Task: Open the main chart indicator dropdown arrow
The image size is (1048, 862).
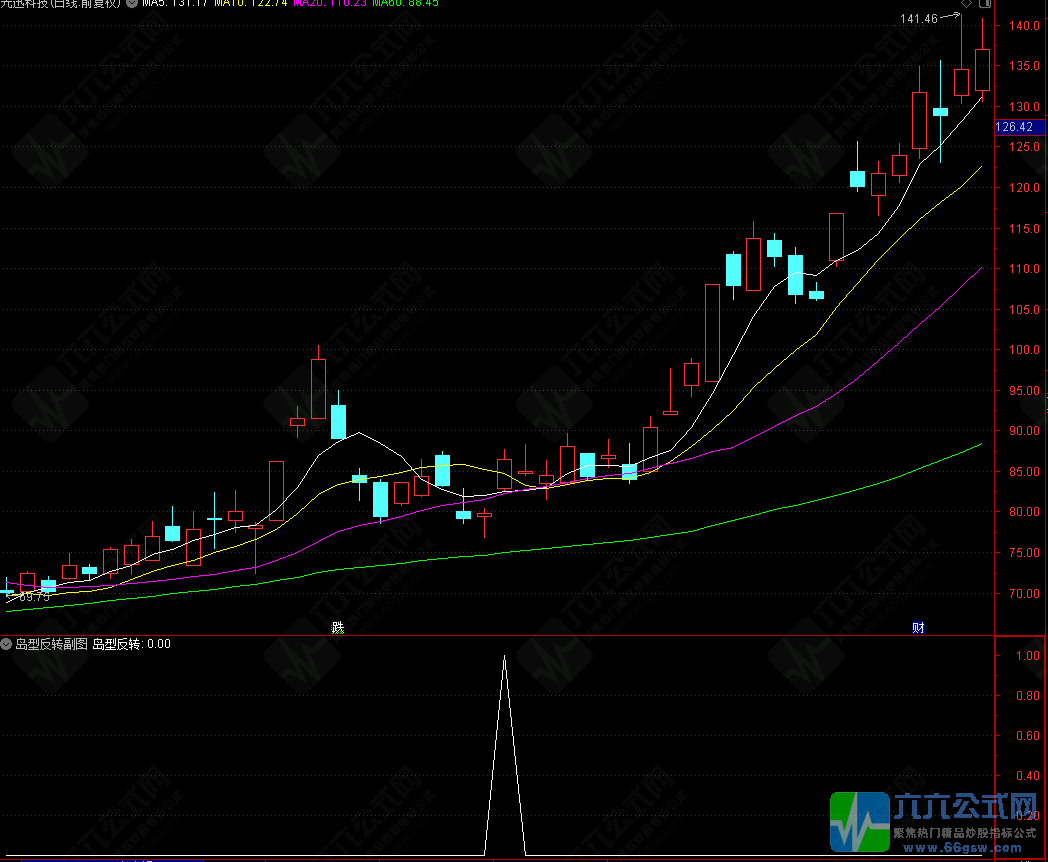Action: (x=132, y=3)
